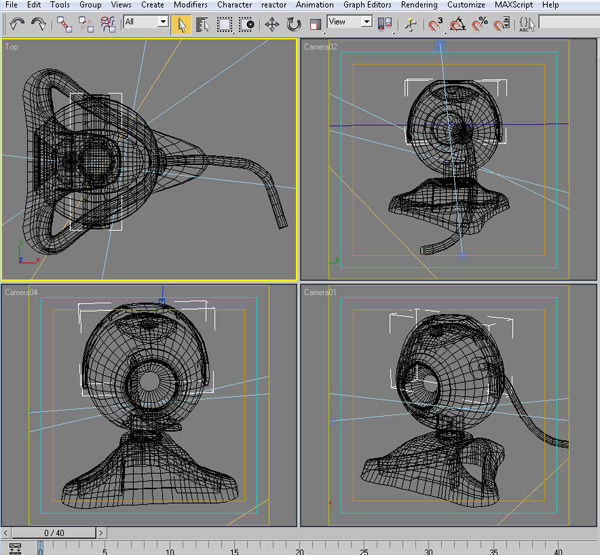Click frame 5 on the track bar
Image resolution: width=600 pixels, height=555 pixels.
coord(104,552)
